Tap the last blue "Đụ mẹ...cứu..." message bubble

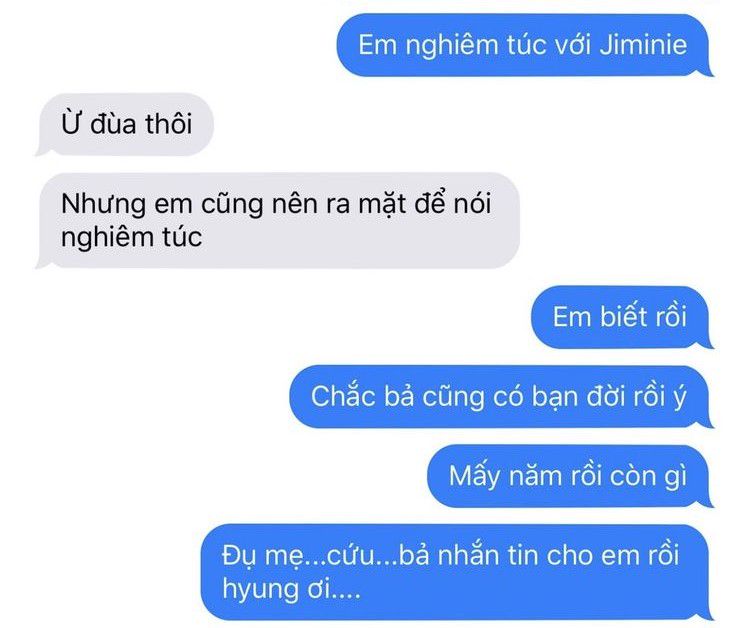tap(457, 572)
